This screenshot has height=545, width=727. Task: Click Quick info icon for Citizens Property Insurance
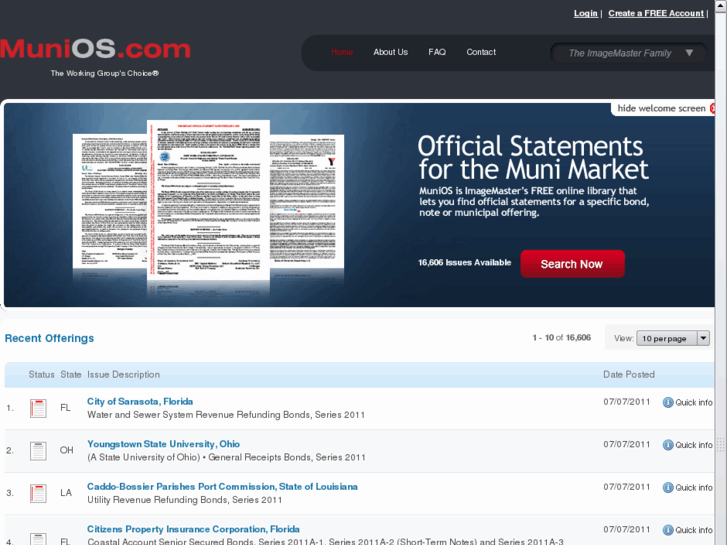point(668,530)
